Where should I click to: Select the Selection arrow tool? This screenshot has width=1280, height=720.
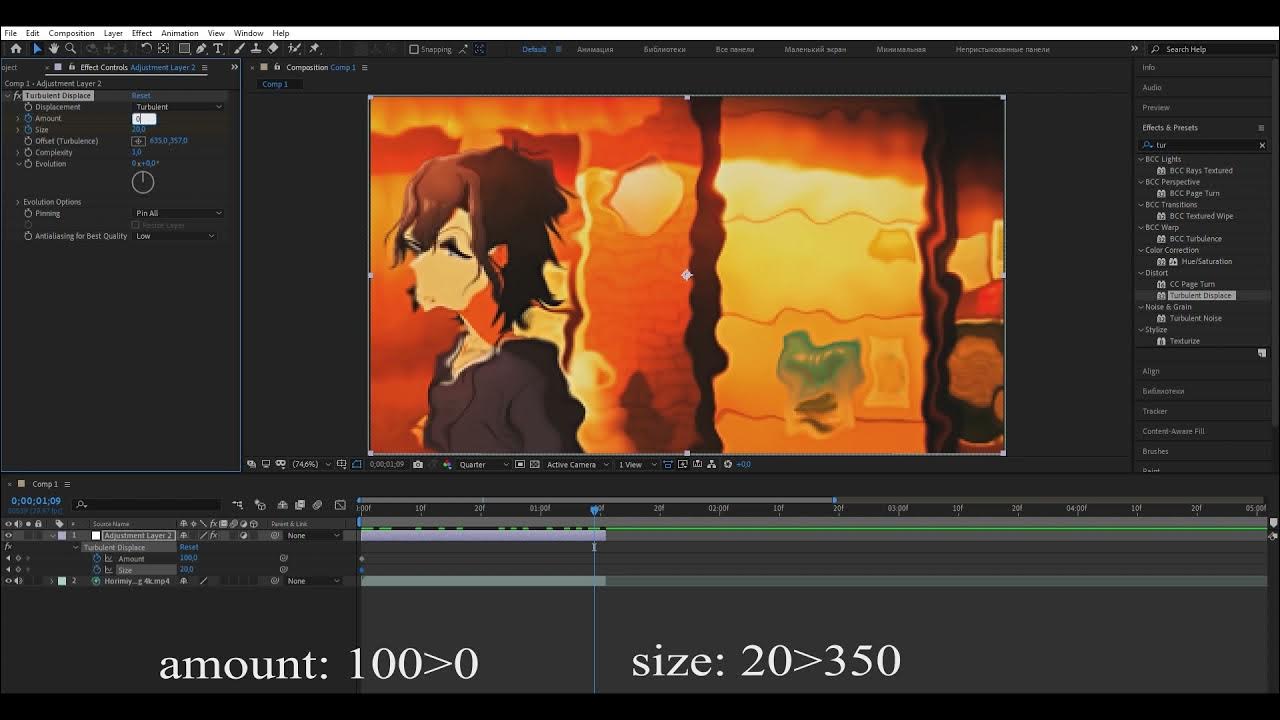[x=37, y=48]
